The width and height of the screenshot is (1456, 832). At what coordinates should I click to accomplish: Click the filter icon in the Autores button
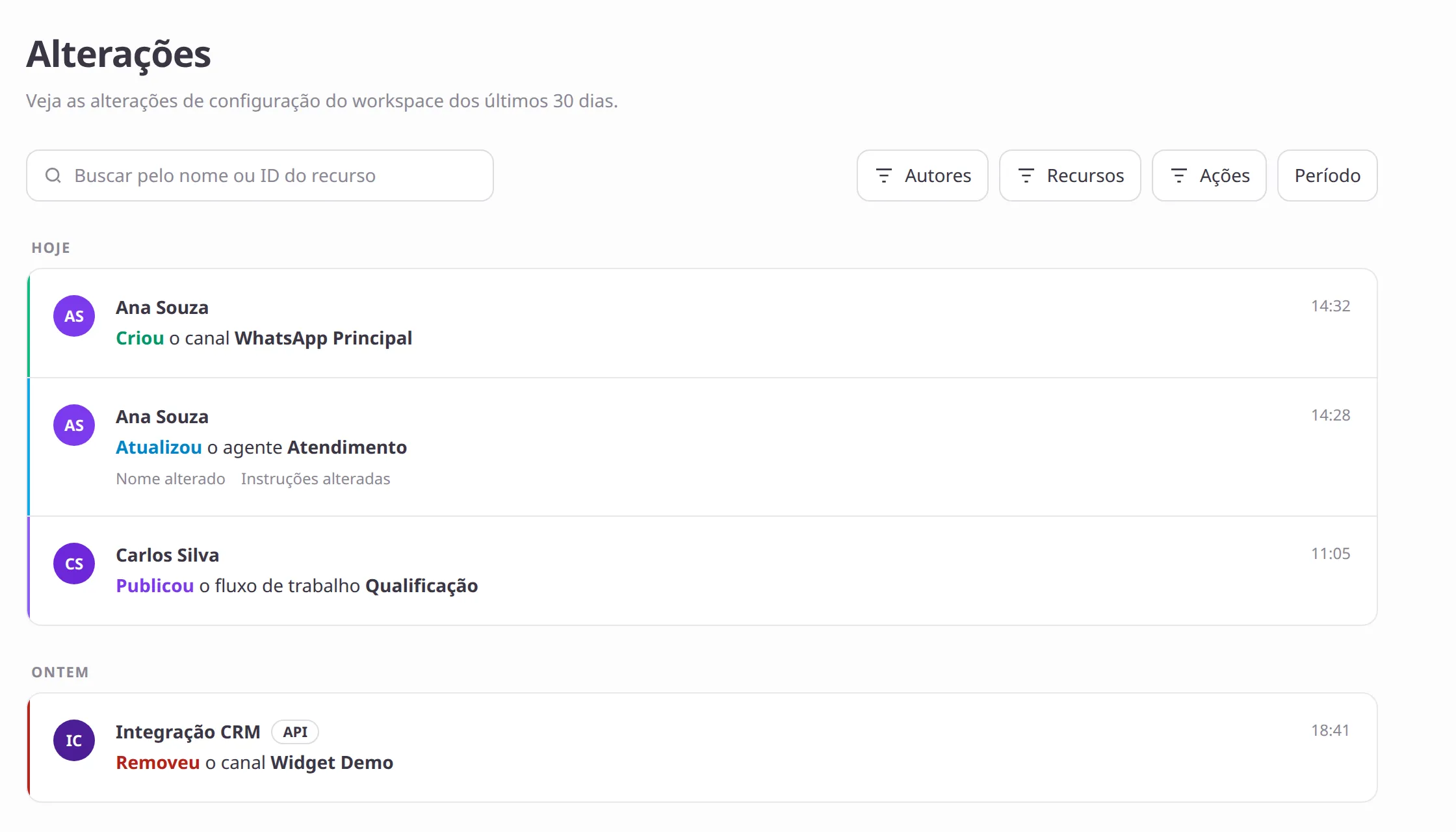[x=884, y=175]
